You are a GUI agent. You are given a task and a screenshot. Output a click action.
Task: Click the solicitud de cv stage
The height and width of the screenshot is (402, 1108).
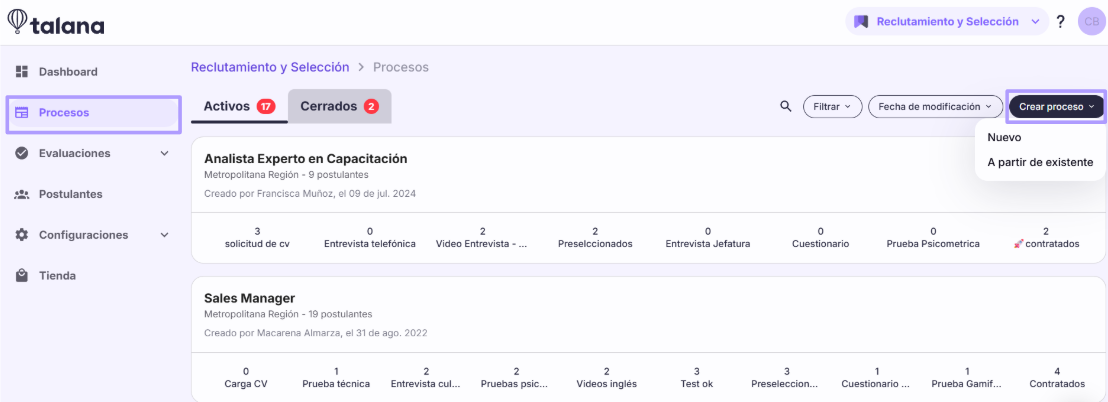pyautogui.click(x=257, y=237)
